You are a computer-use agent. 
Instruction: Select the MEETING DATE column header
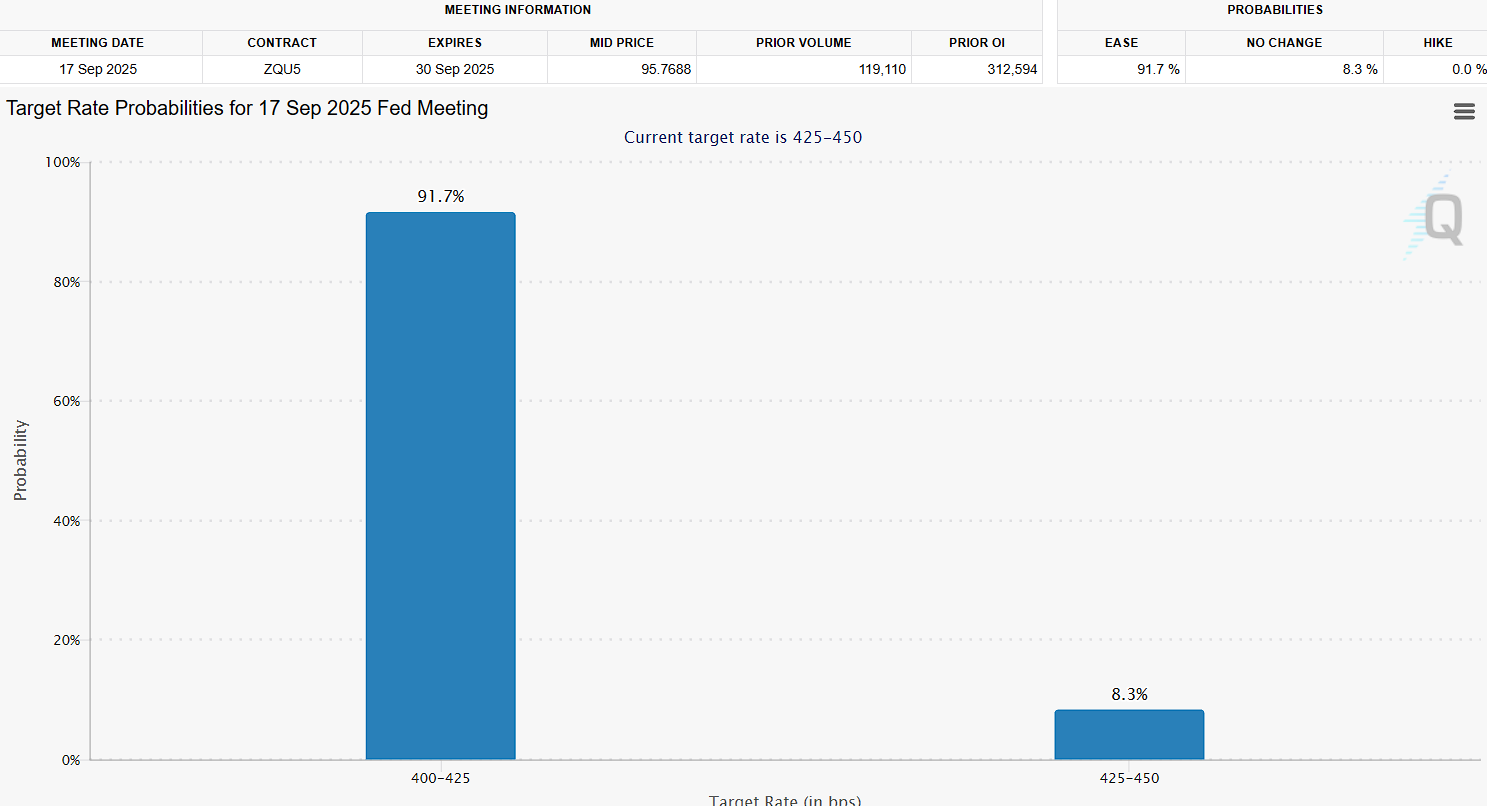click(98, 43)
